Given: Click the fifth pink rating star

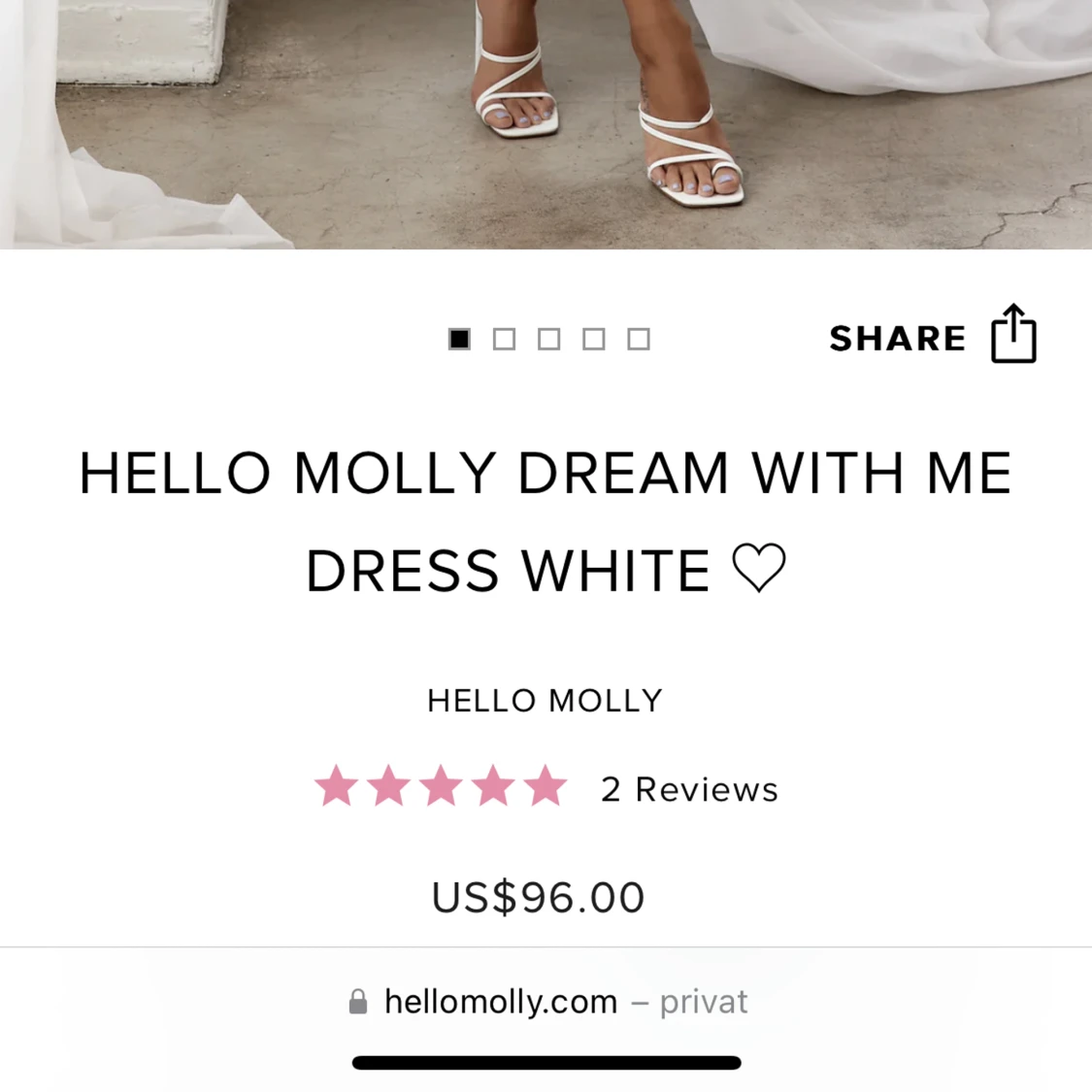Looking at the screenshot, I should pos(546,786).
